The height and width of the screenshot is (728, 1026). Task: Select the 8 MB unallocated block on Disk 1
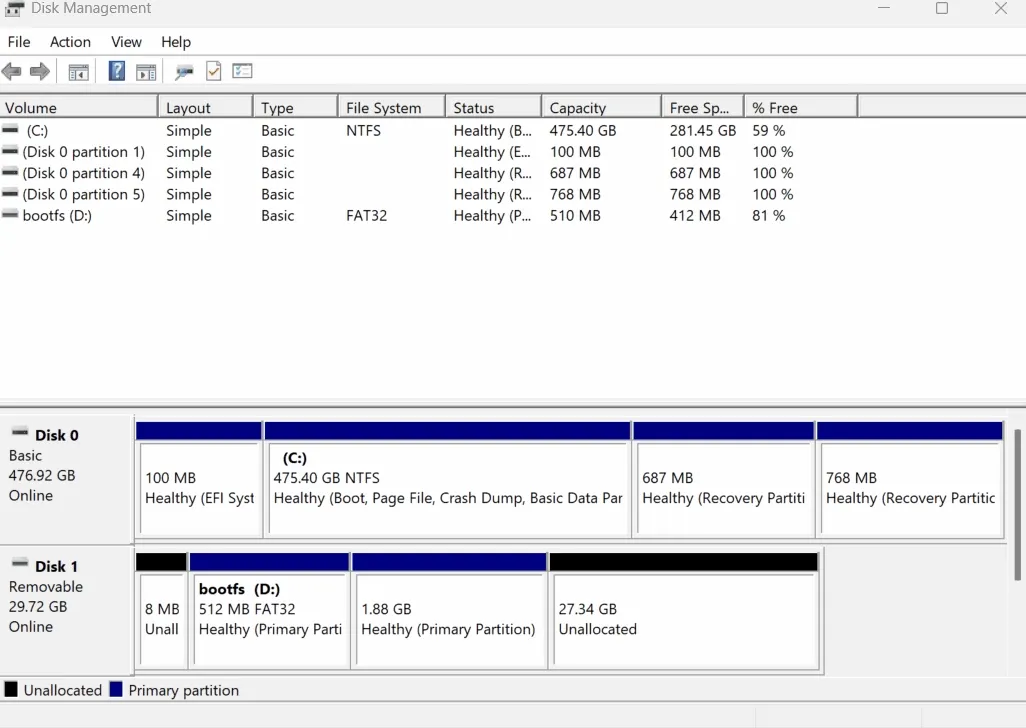162,611
